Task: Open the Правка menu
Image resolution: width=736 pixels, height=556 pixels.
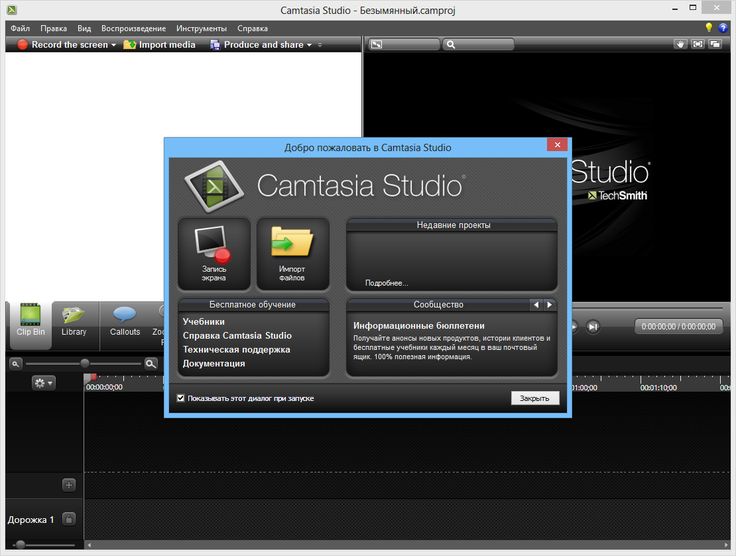Action: (x=54, y=28)
